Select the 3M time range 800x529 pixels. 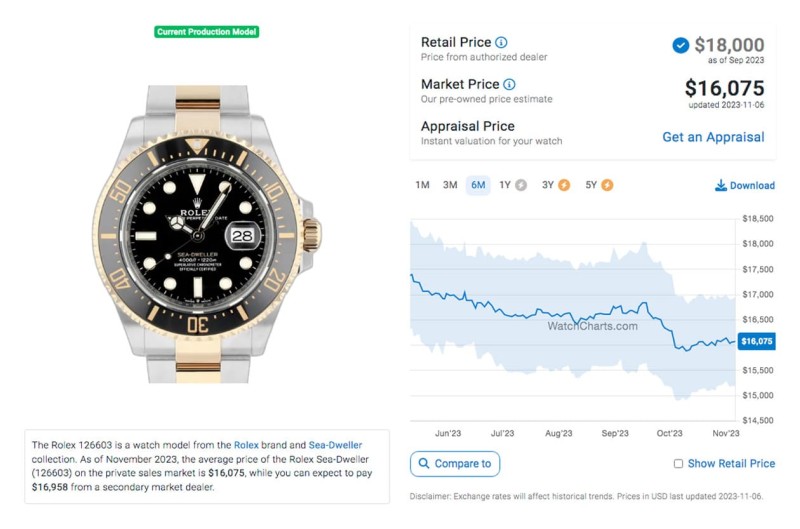pyautogui.click(x=450, y=185)
